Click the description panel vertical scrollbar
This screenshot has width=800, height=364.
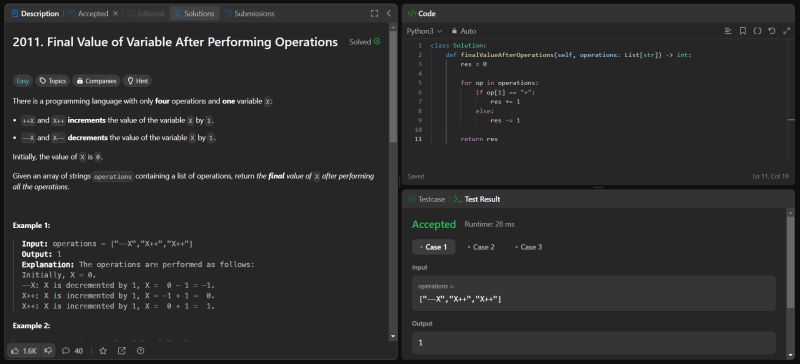click(393, 87)
